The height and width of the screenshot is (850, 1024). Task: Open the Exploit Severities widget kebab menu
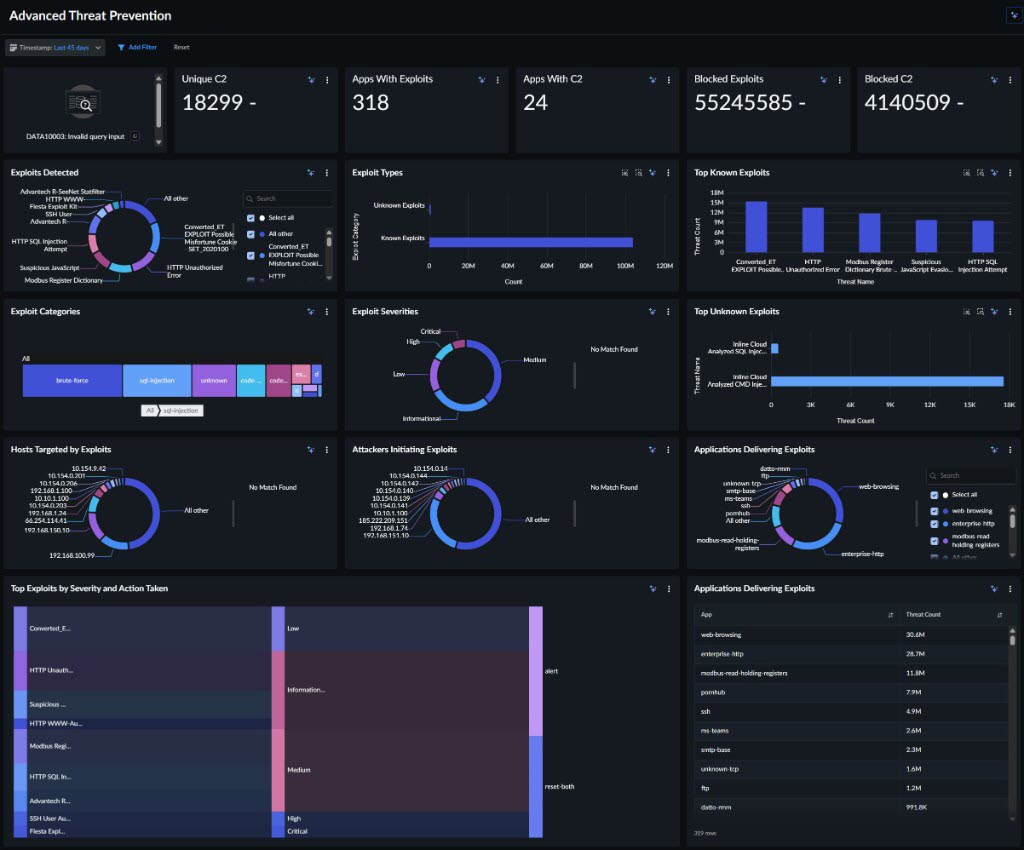pos(668,311)
